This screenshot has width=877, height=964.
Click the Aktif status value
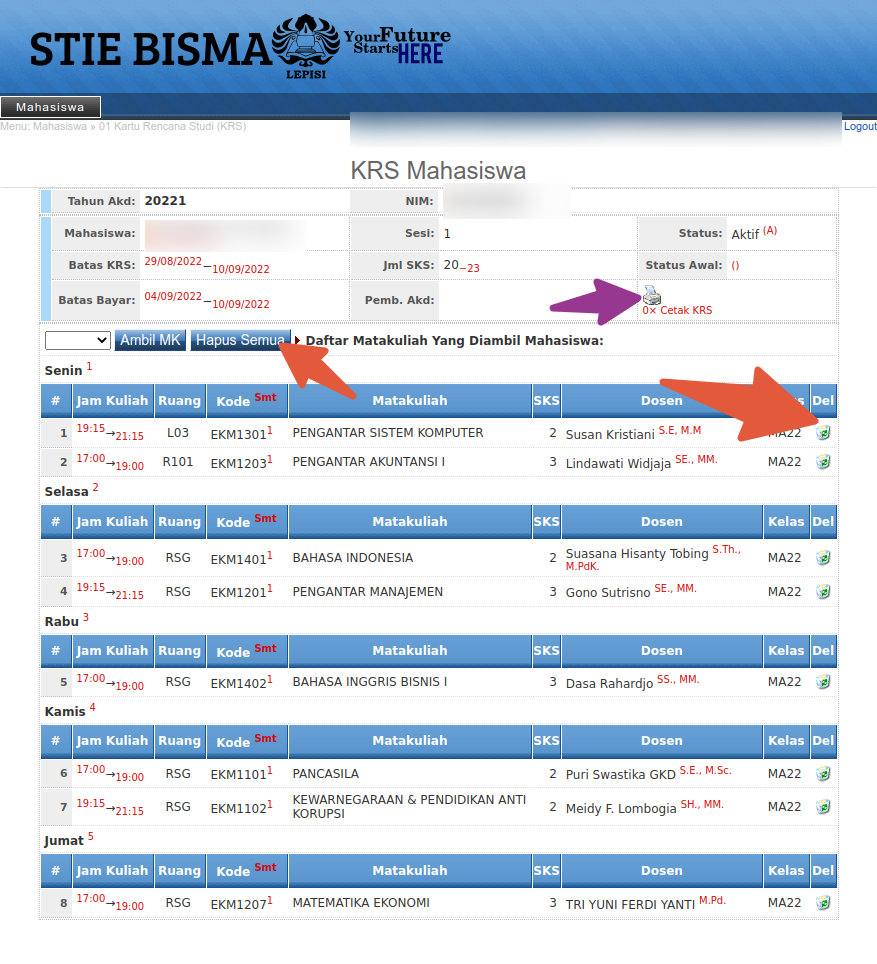(745, 234)
